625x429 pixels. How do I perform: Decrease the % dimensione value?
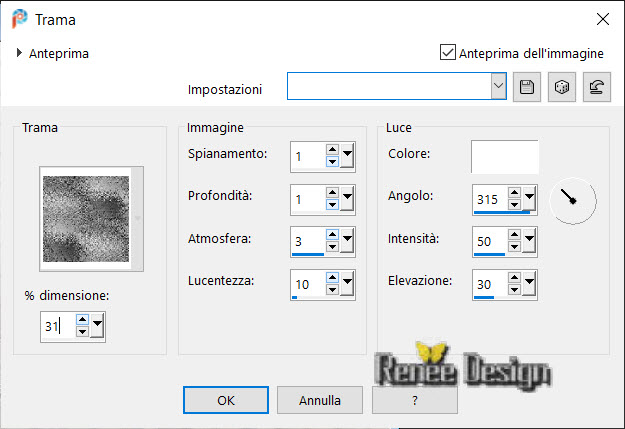pyautogui.click(x=82, y=331)
